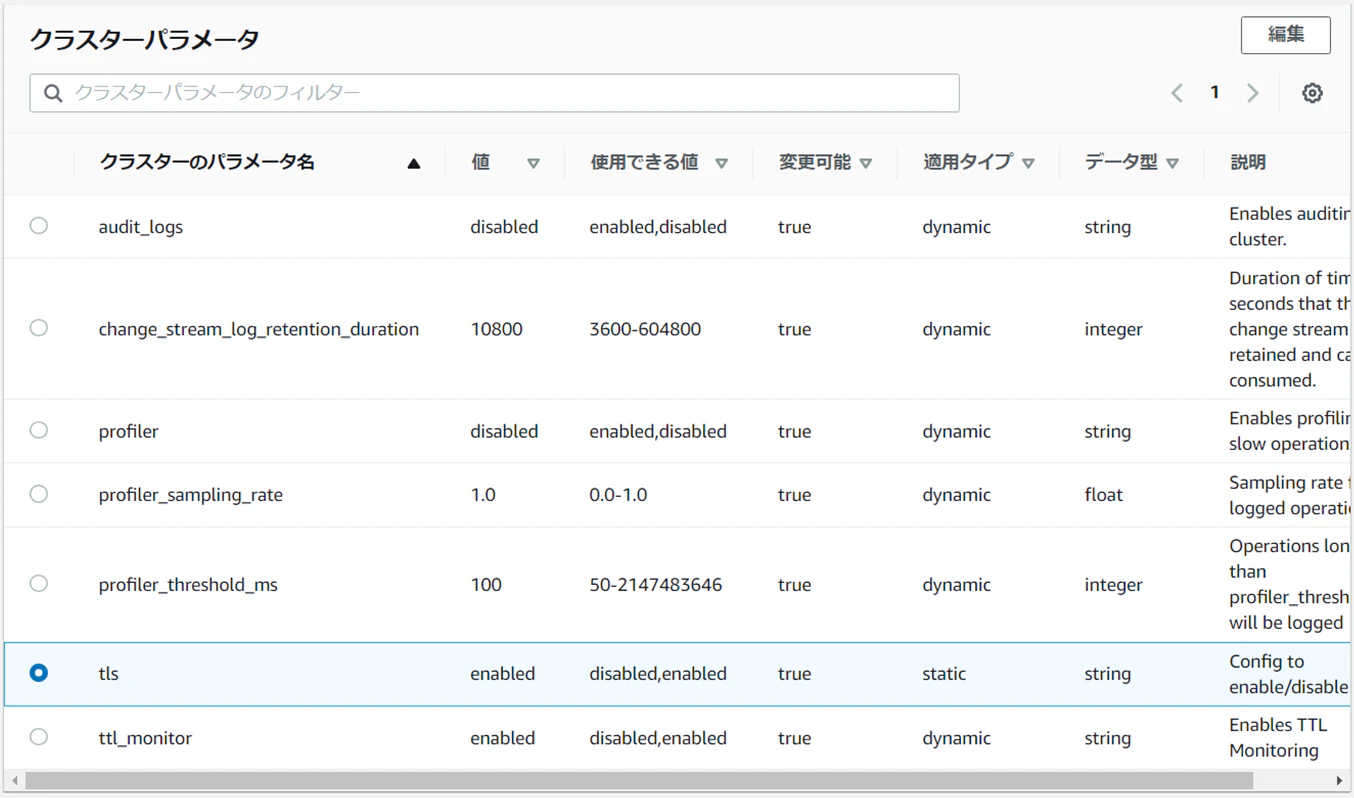The width and height of the screenshot is (1354, 798).
Task: Select the ttl_monitor radio button
Action: [39, 737]
